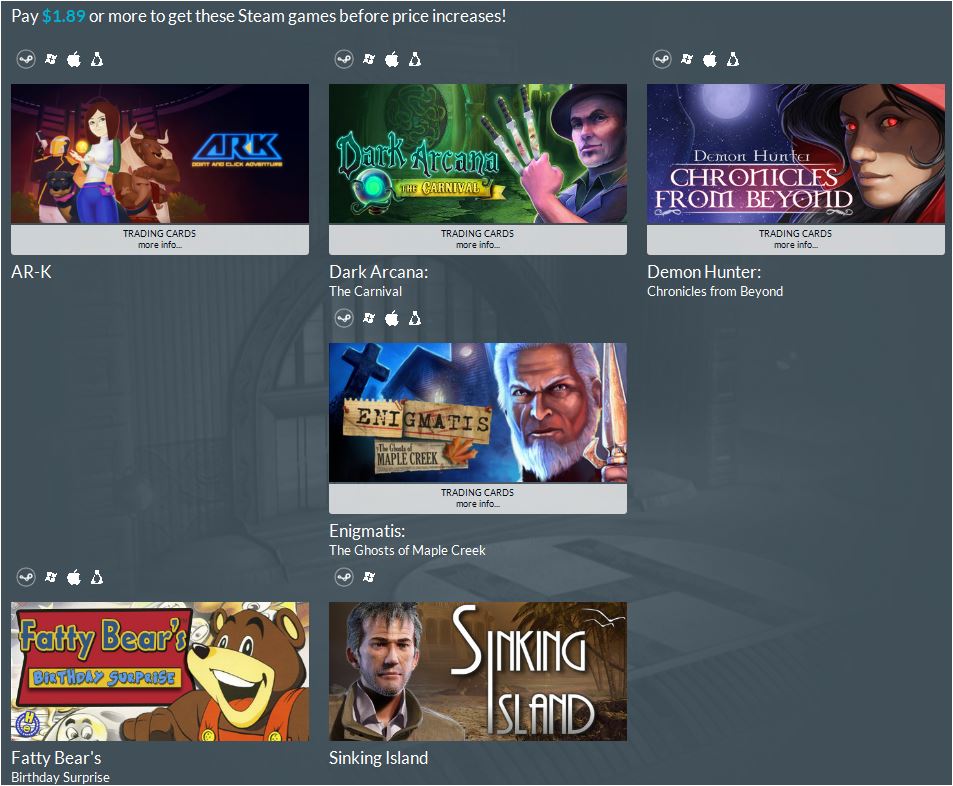
Task: Open the Sinking Island banner image
Action: [x=478, y=672]
